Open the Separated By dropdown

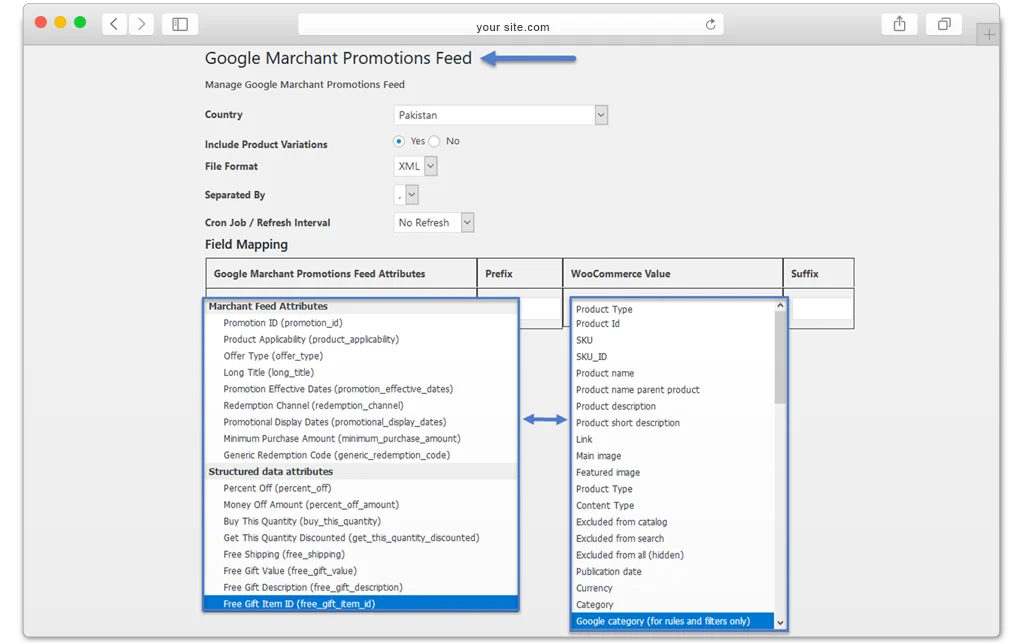click(x=406, y=195)
